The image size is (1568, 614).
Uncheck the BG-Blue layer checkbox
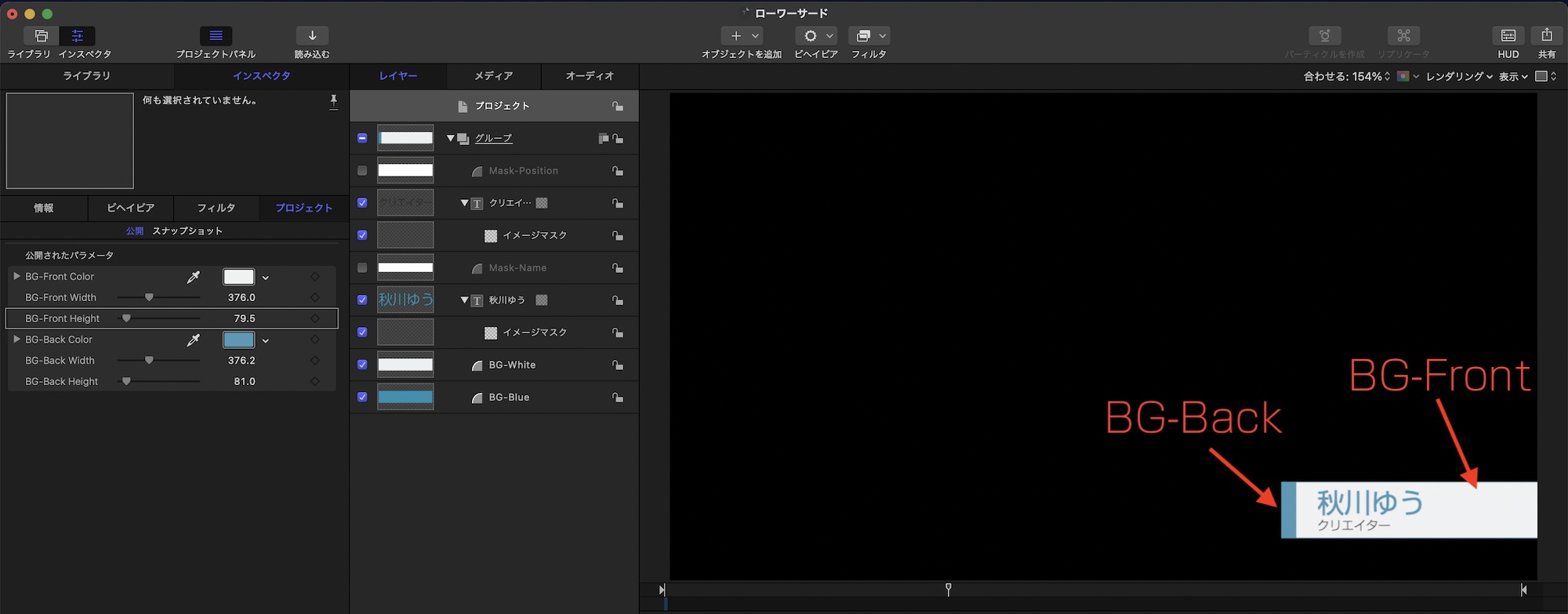pyautogui.click(x=362, y=397)
